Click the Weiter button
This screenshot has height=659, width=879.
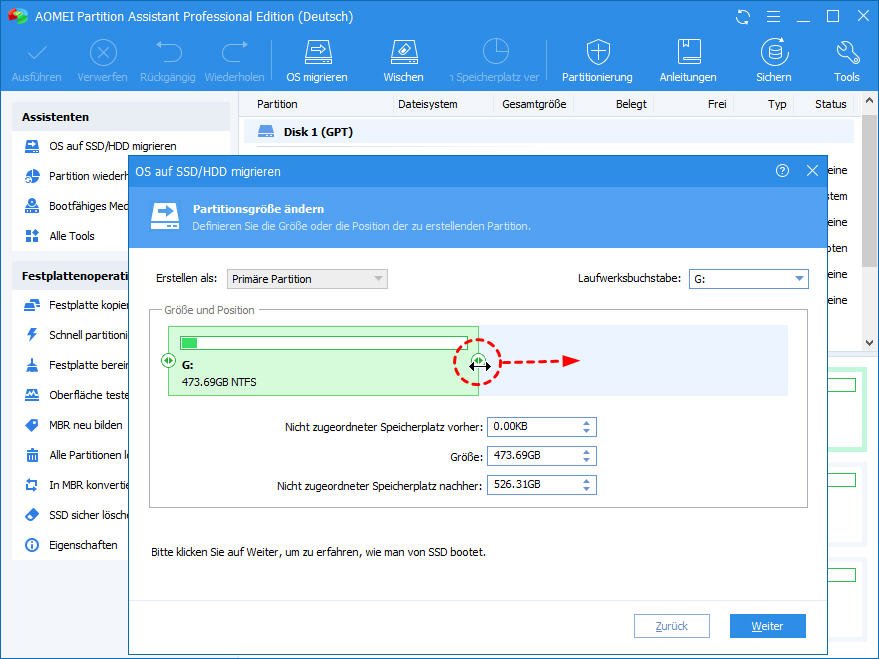(x=767, y=626)
